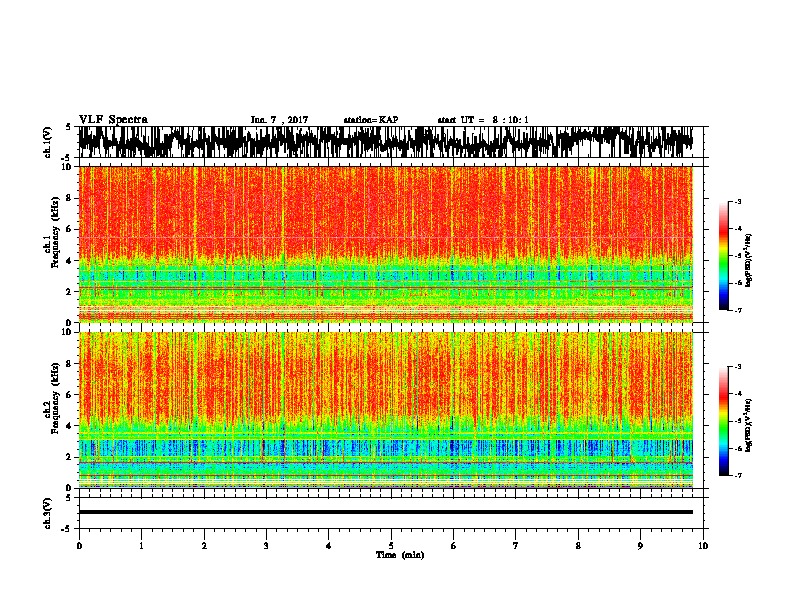Click the "ch.1(V)" waveform axis label
Screen dimensions: 792x612
pyautogui.click(x=47, y=142)
